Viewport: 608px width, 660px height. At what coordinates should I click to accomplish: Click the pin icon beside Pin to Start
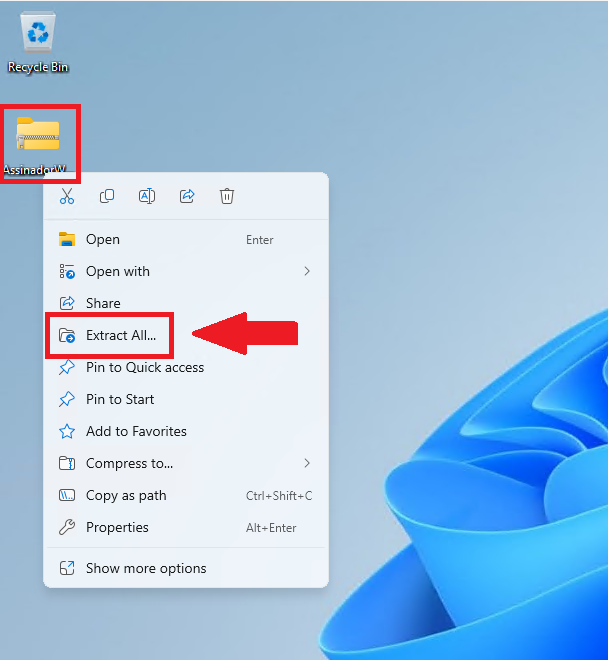(67, 399)
